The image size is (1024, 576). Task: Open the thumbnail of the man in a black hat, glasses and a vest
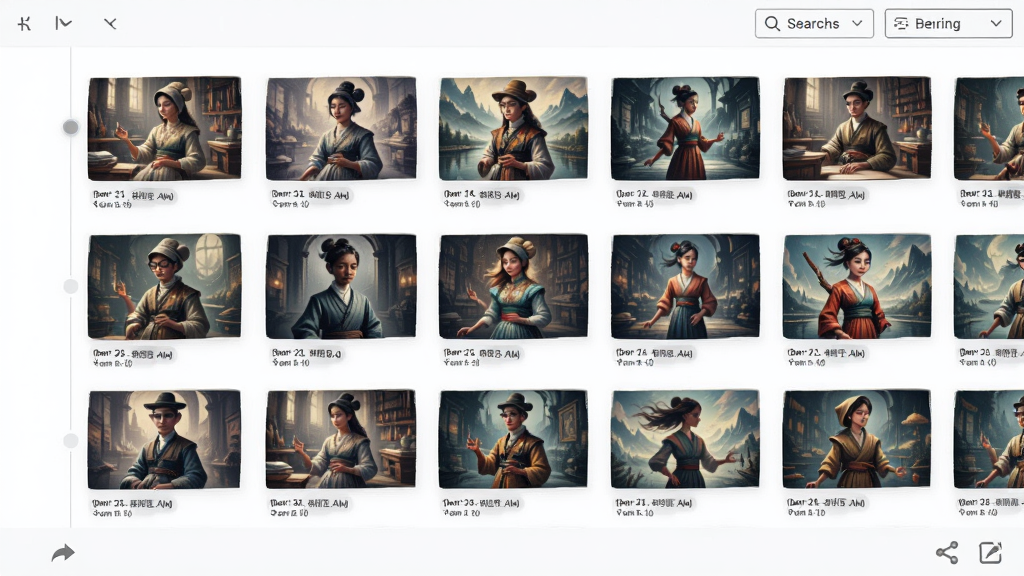point(165,440)
